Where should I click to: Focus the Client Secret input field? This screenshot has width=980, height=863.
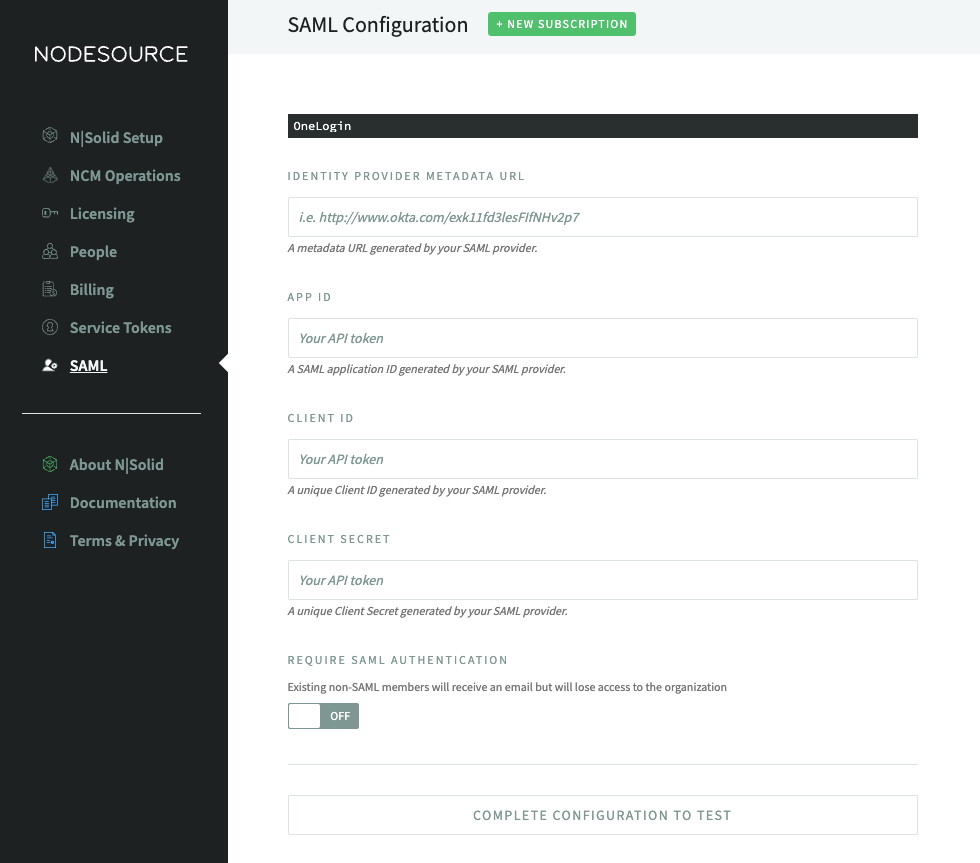pos(602,580)
